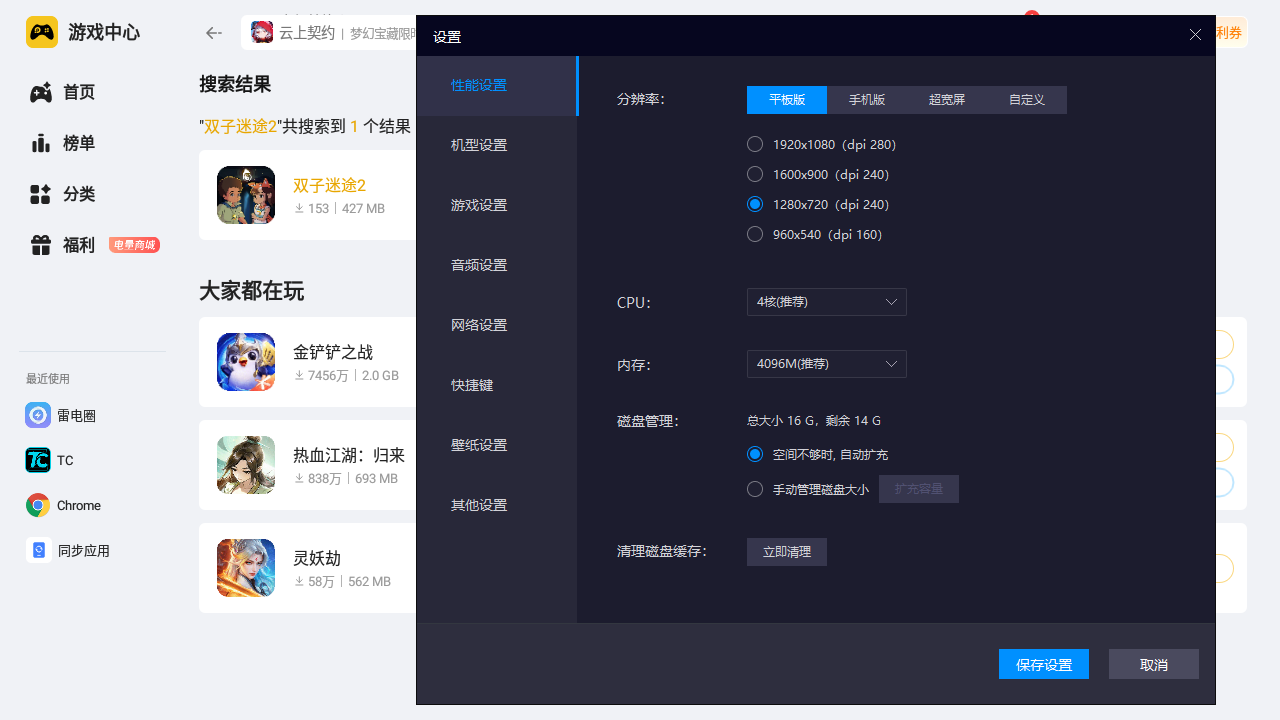Open the 同步应用 sync icon
The width and height of the screenshot is (1280, 720).
pyautogui.click(x=38, y=550)
